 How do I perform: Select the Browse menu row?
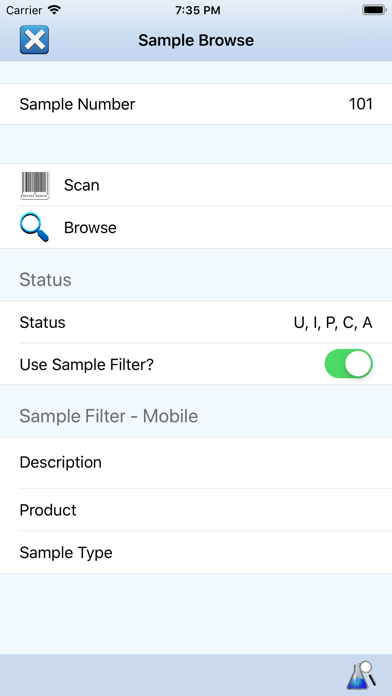click(x=196, y=228)
